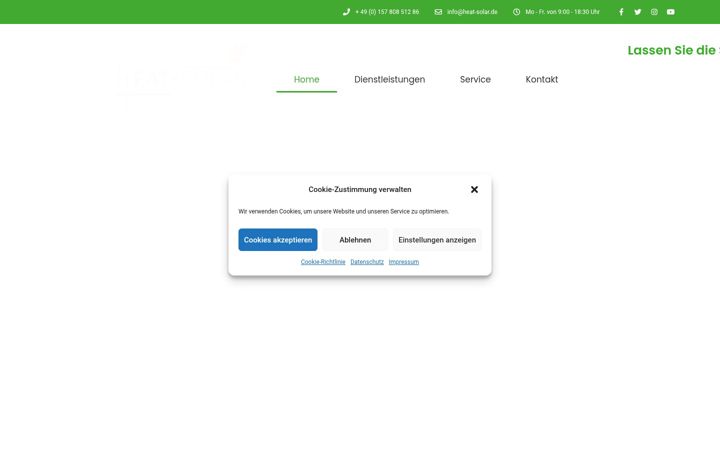This screenshot has width=720, height=450.
Task: Open the Kontakt menu item
Action: [x=542, y=79]
